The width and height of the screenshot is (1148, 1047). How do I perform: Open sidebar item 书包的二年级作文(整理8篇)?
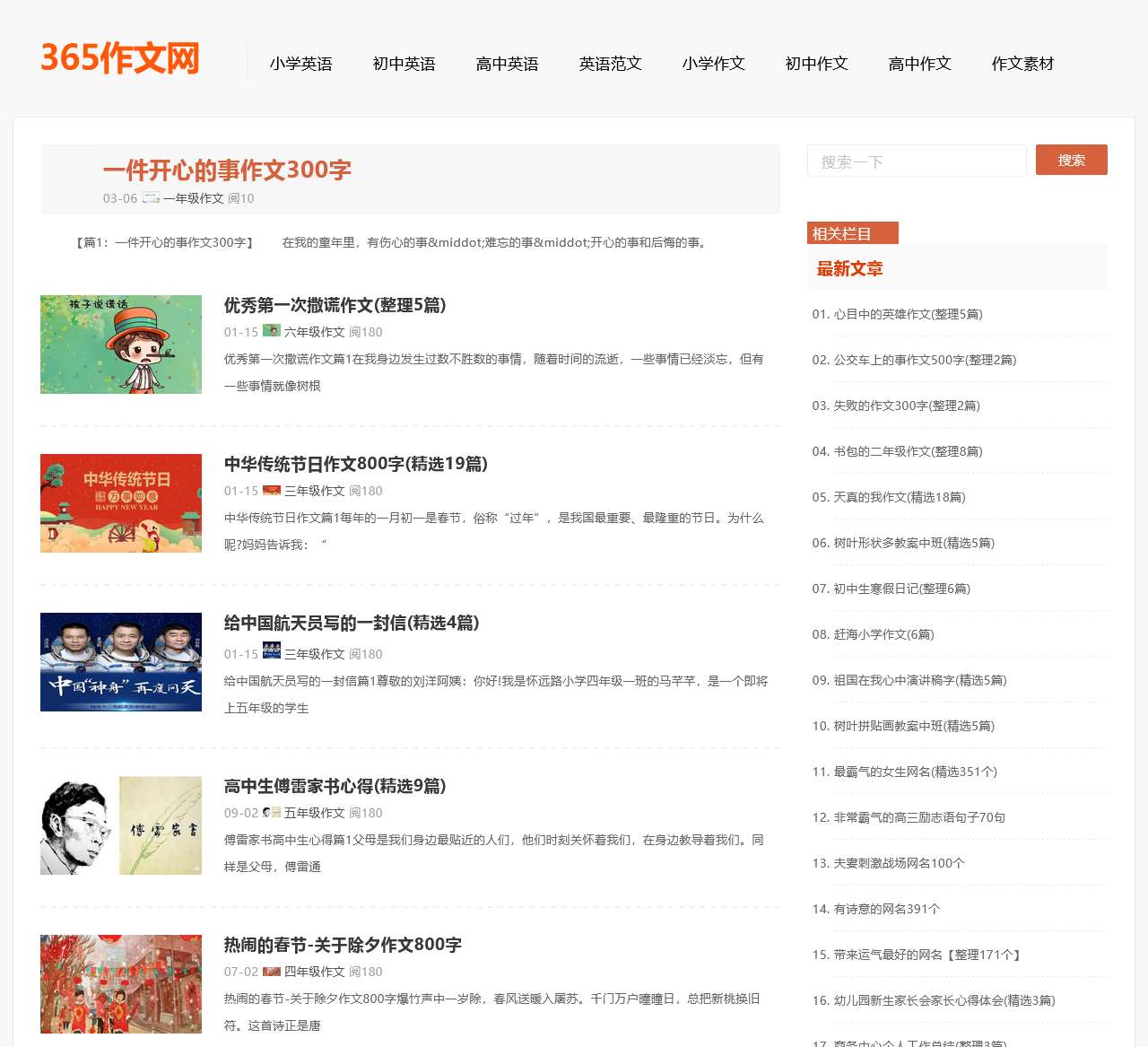[x=908, y=451]
